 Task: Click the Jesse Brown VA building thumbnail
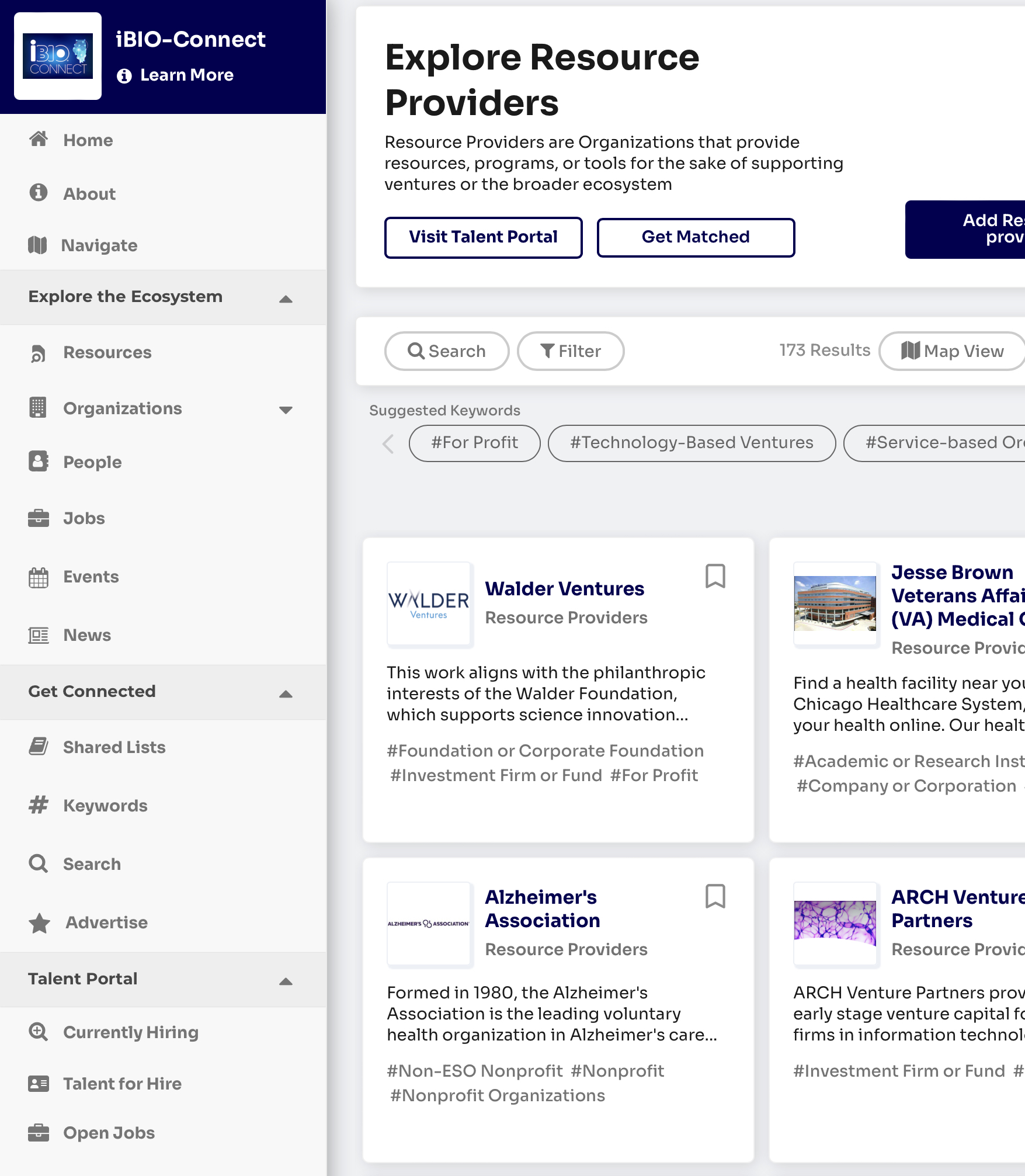pos(836,604)
